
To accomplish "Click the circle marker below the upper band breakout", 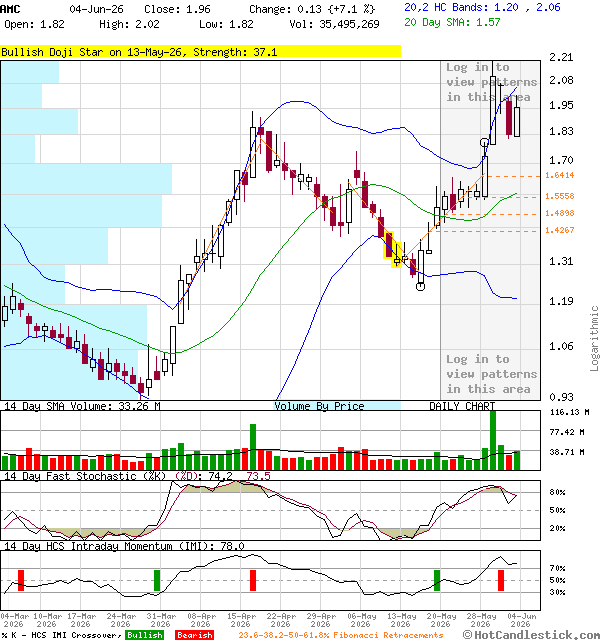I will coord(484,142).
